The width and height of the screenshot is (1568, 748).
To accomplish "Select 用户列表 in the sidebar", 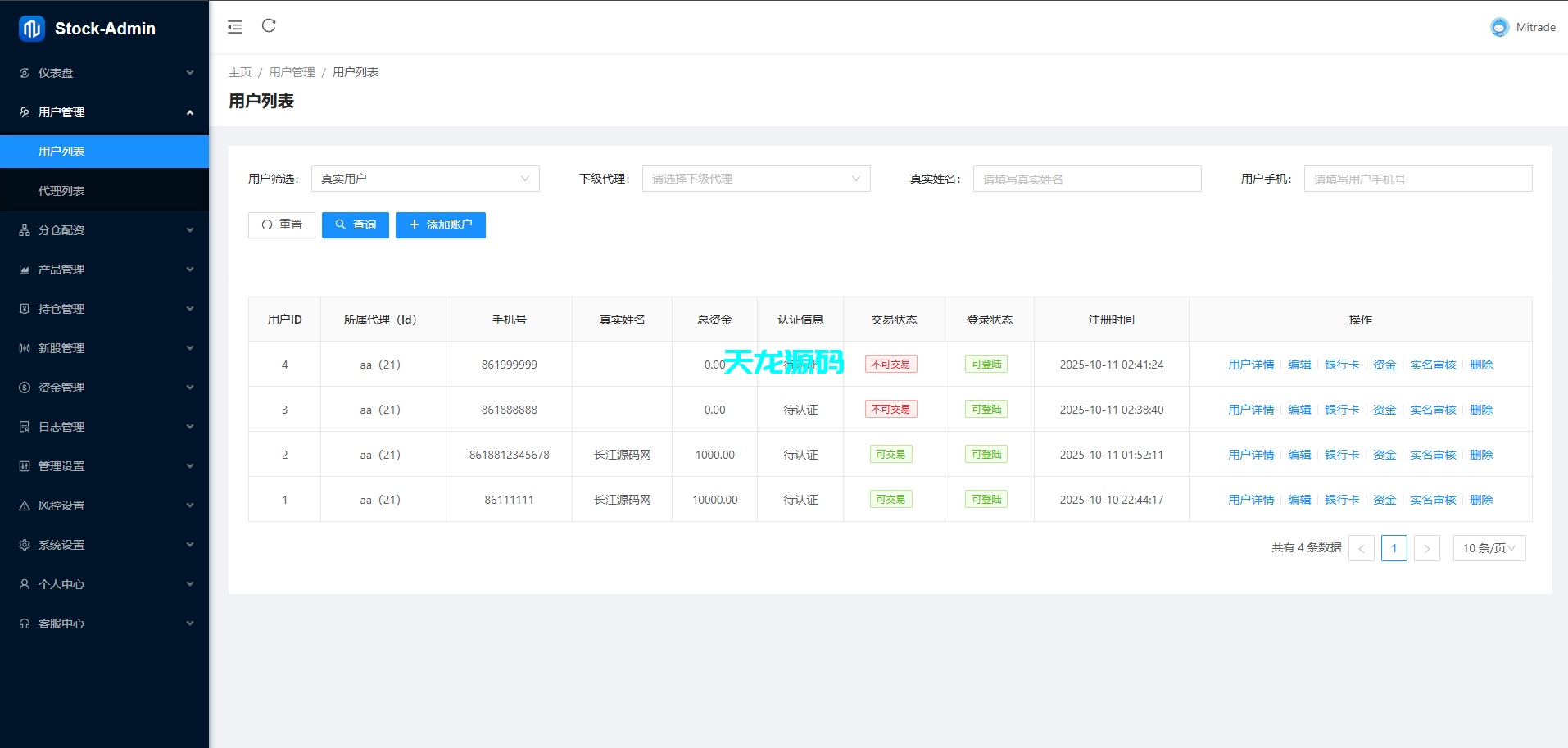I will tap(61, 152).
